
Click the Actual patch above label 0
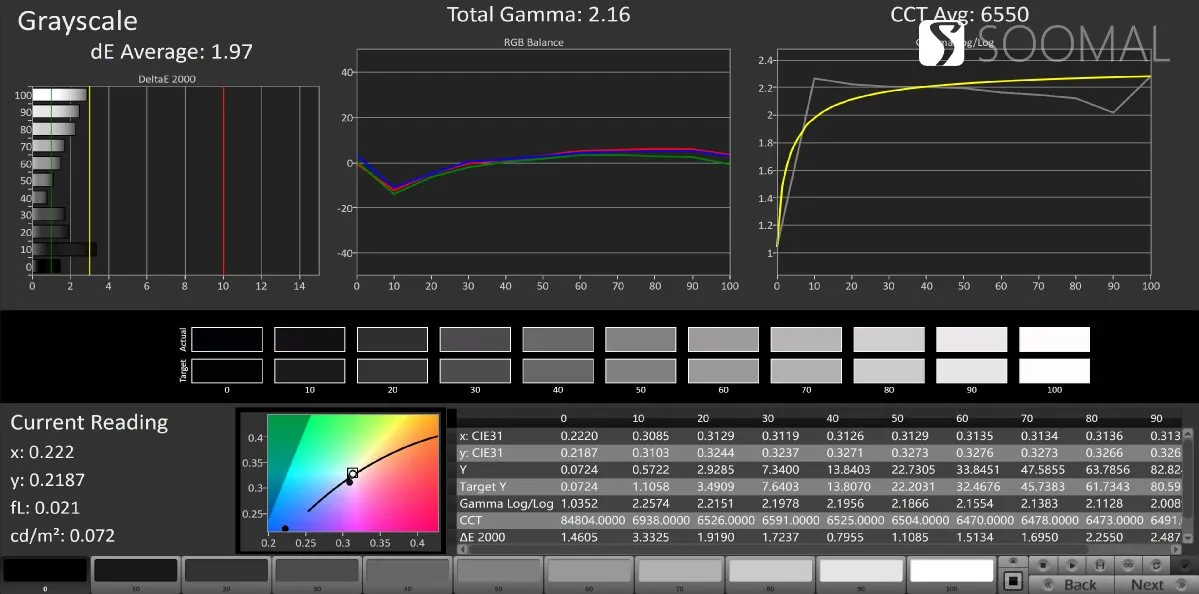pos(226,339)
